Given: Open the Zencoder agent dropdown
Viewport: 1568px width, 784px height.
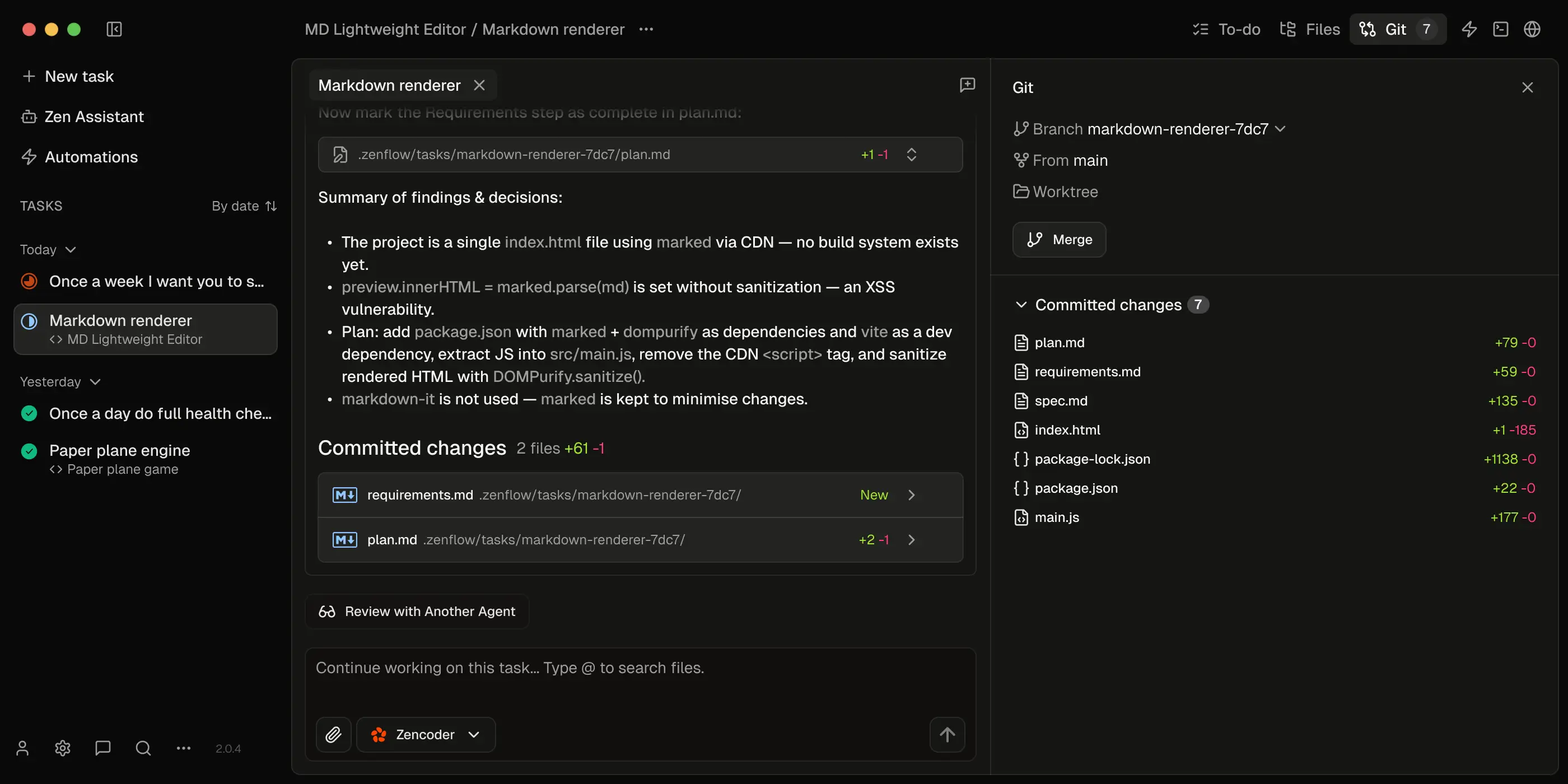Looking at the screenshot, I should click(x=426, y=734).
